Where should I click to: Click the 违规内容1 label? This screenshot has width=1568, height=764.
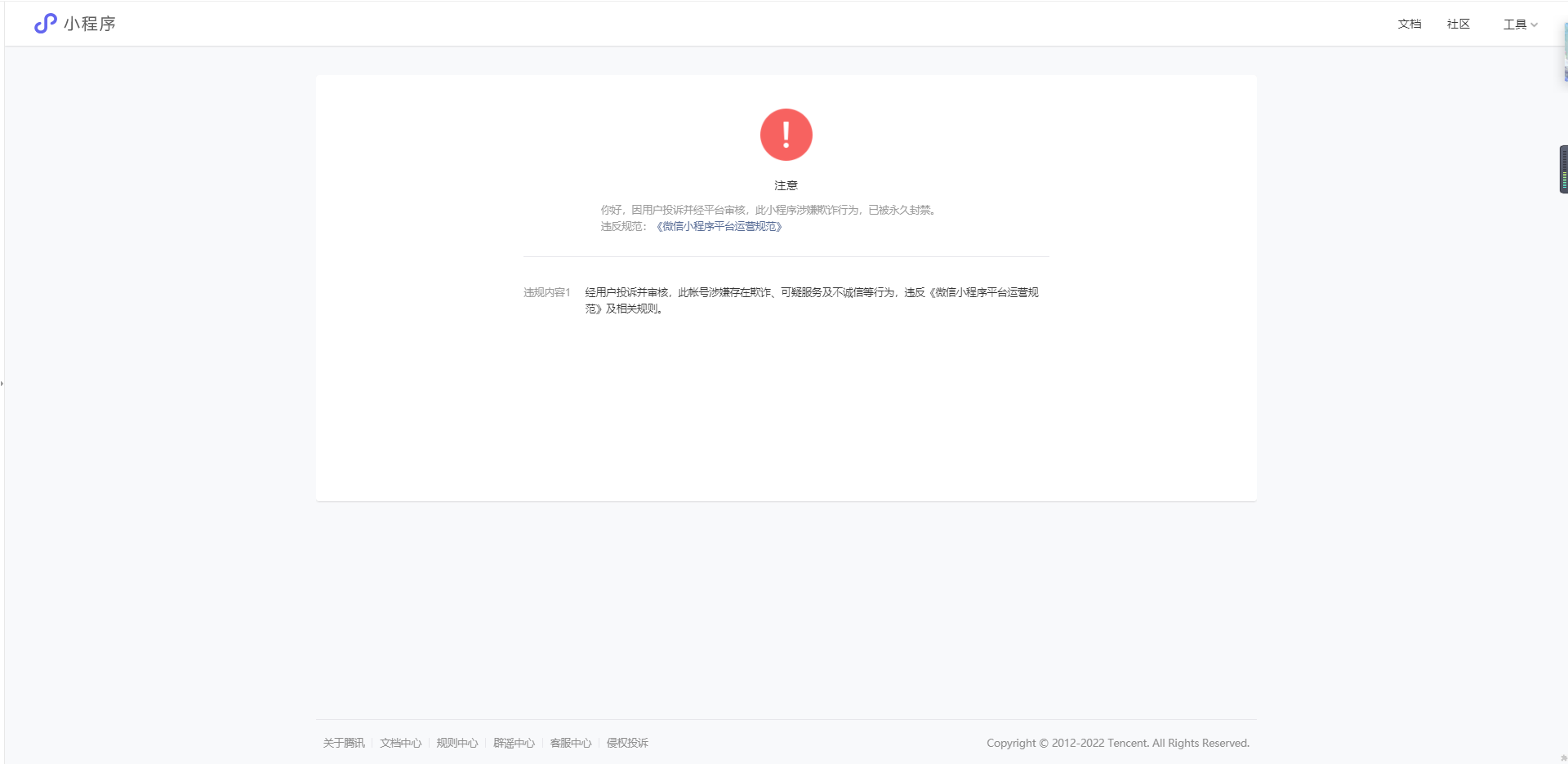(546, 292)
